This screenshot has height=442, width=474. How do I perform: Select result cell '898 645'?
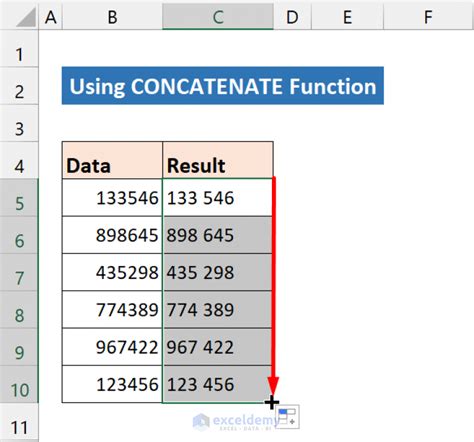(x=218, y=235)
